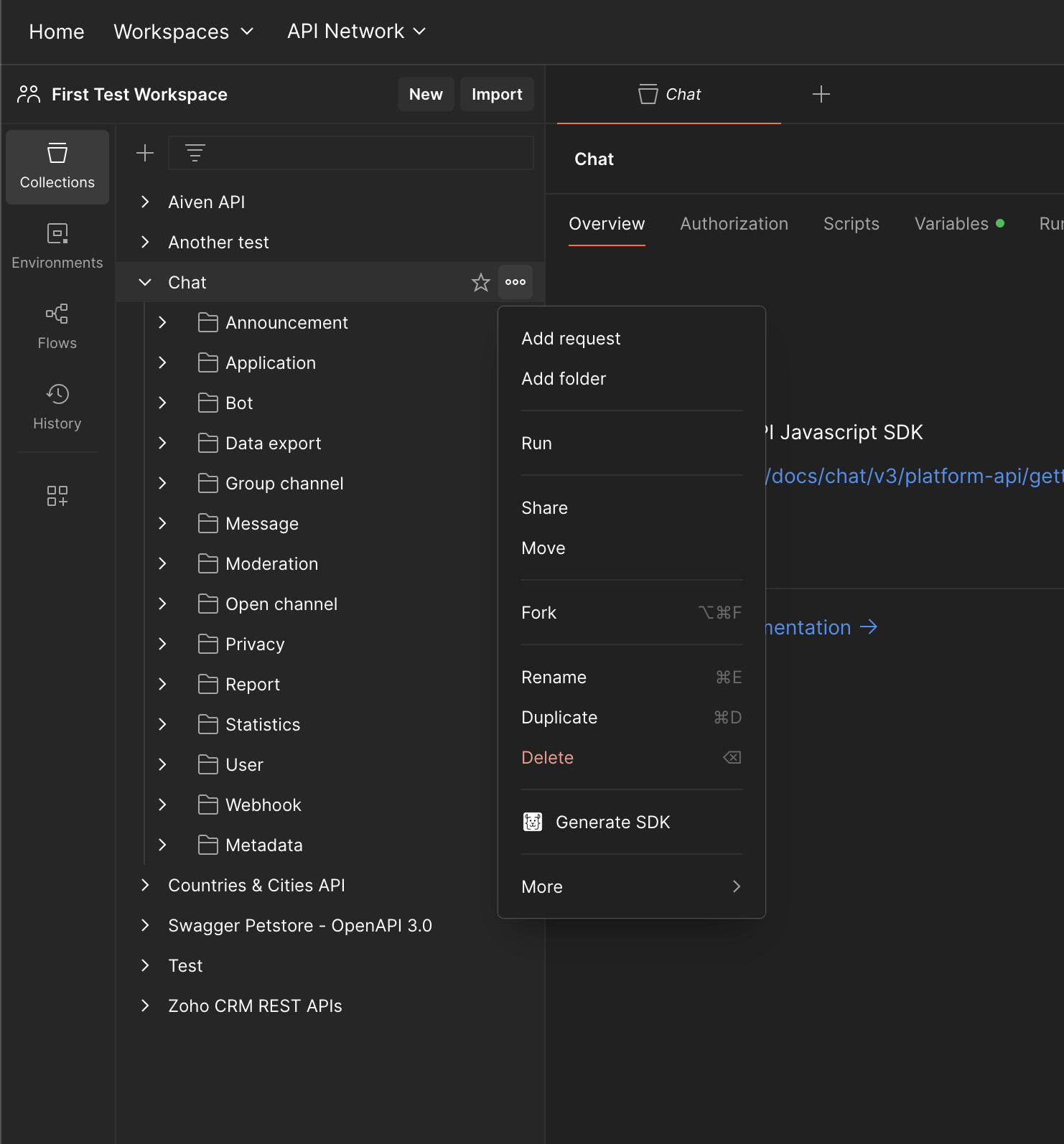Screen dimensions: 1064x1144
Task: Open the Collections sidebar panel
Action: tap(57, 167)
